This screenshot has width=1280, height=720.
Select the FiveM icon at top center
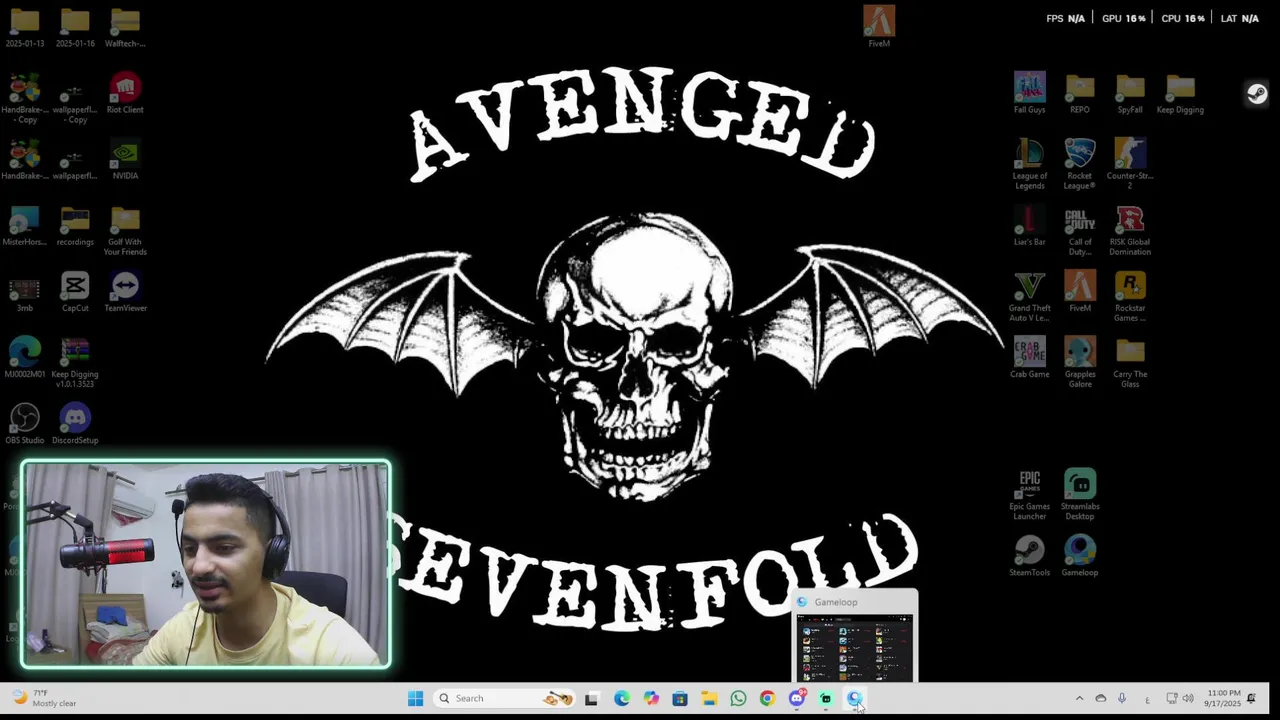pyautogui.click(x=879, y=26)
